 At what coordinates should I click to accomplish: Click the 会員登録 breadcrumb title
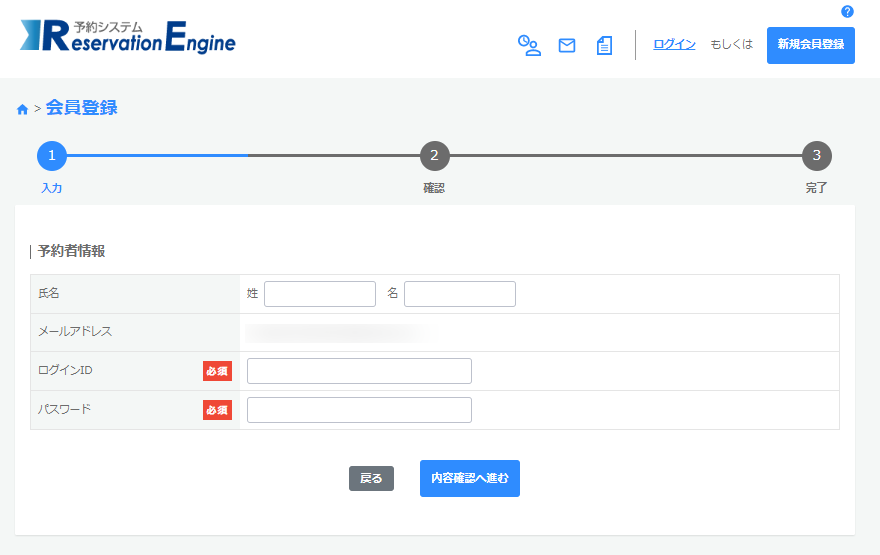[x=81, y=108]
